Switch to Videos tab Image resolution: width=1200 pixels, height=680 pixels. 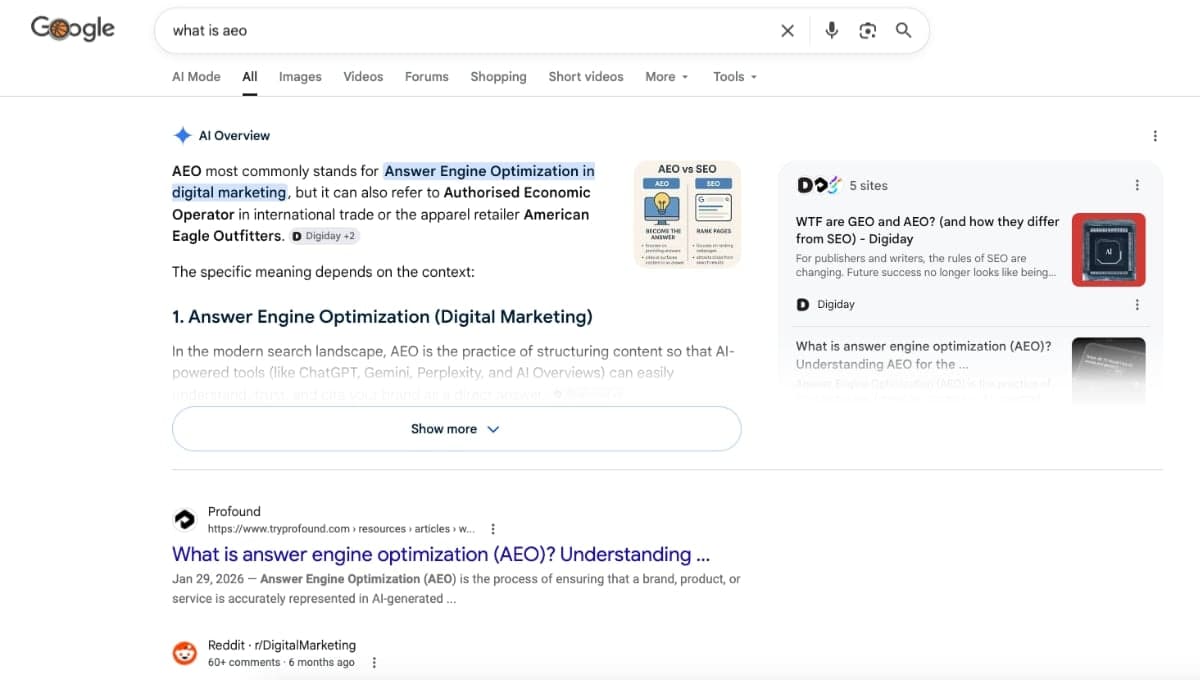(x=363, y=76)
